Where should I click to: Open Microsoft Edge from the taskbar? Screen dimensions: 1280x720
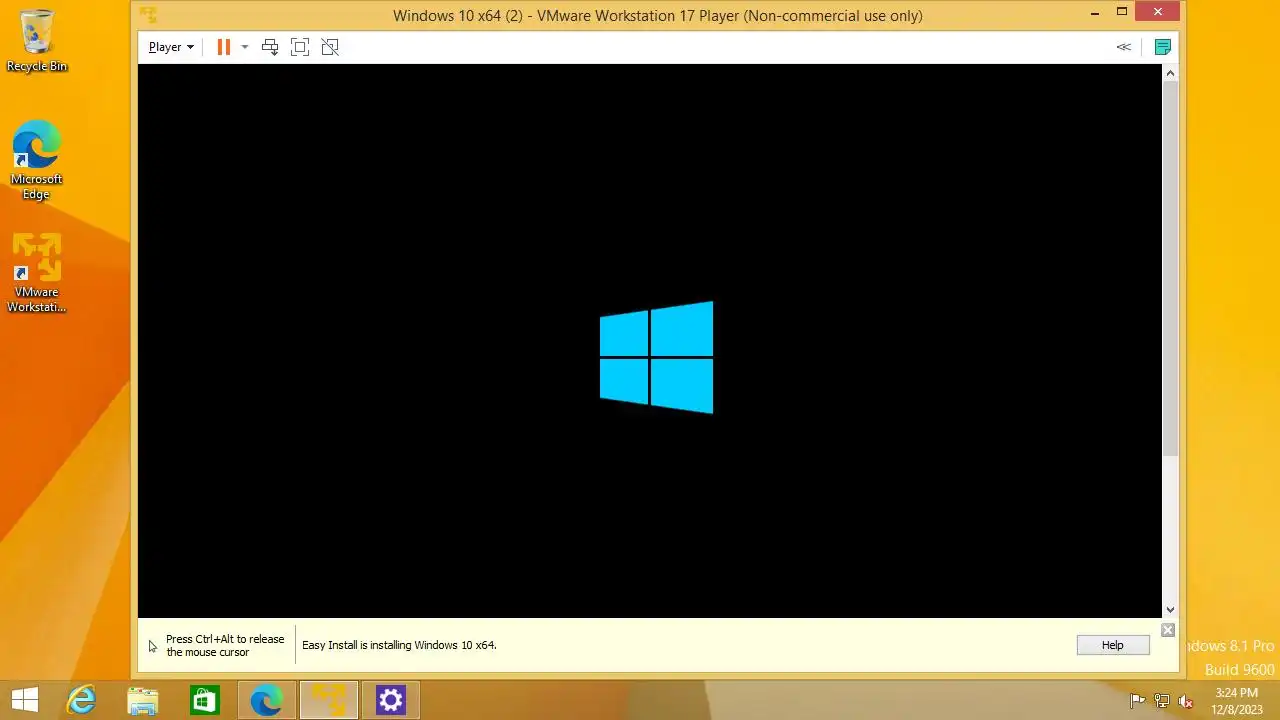tap(267, 700)
